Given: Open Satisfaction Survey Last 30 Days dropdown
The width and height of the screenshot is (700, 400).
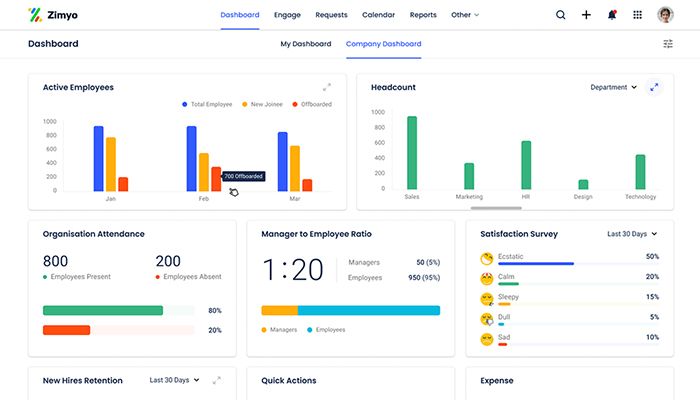Looking at the screenshot, I should [632, 234].
